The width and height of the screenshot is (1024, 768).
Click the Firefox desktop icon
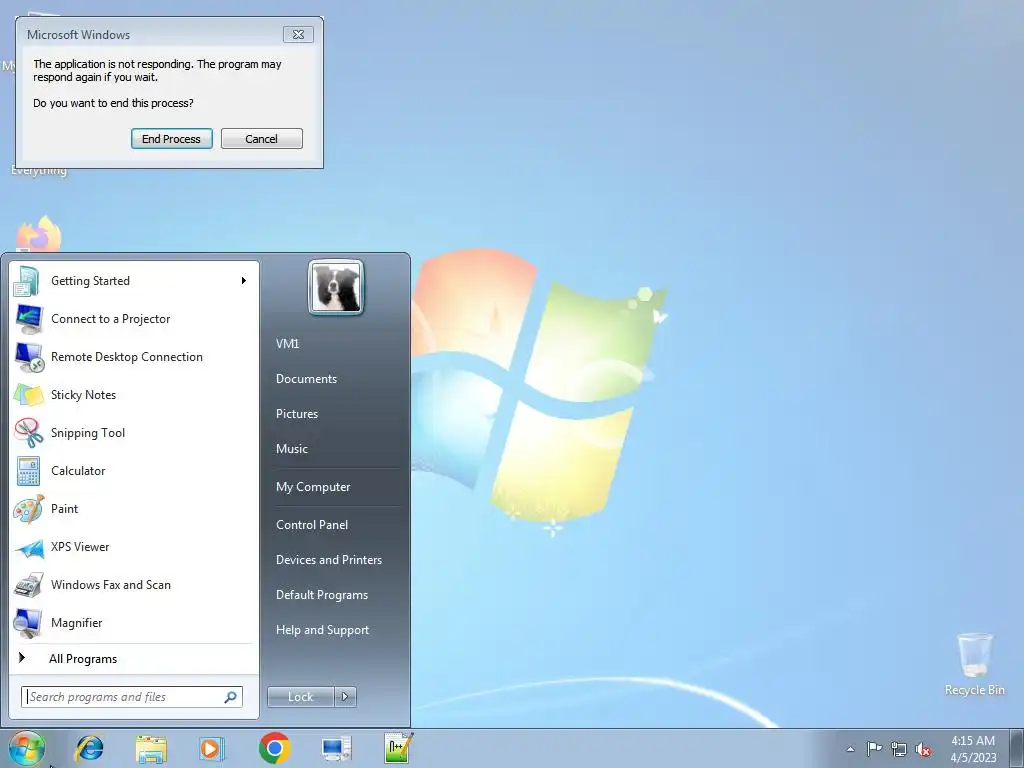click(x=39, y=234)
